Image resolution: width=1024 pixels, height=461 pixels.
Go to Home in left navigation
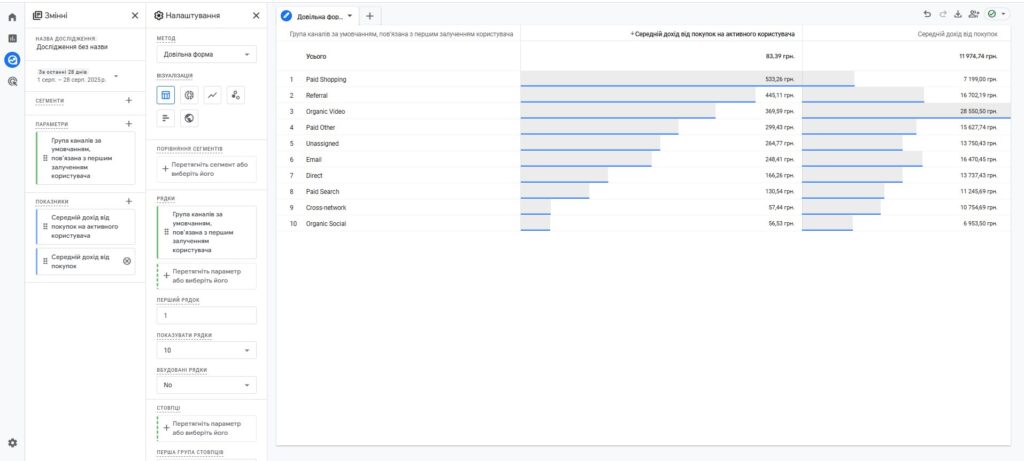[x=12, y=16]
